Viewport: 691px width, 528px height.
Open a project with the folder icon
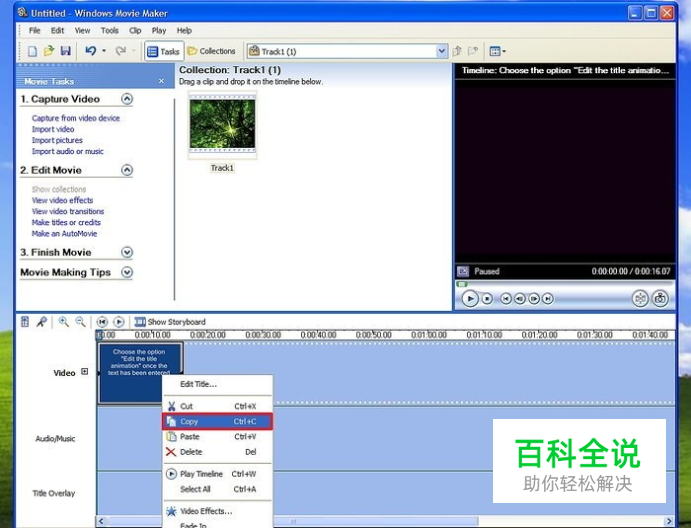[x=48, y=51]
